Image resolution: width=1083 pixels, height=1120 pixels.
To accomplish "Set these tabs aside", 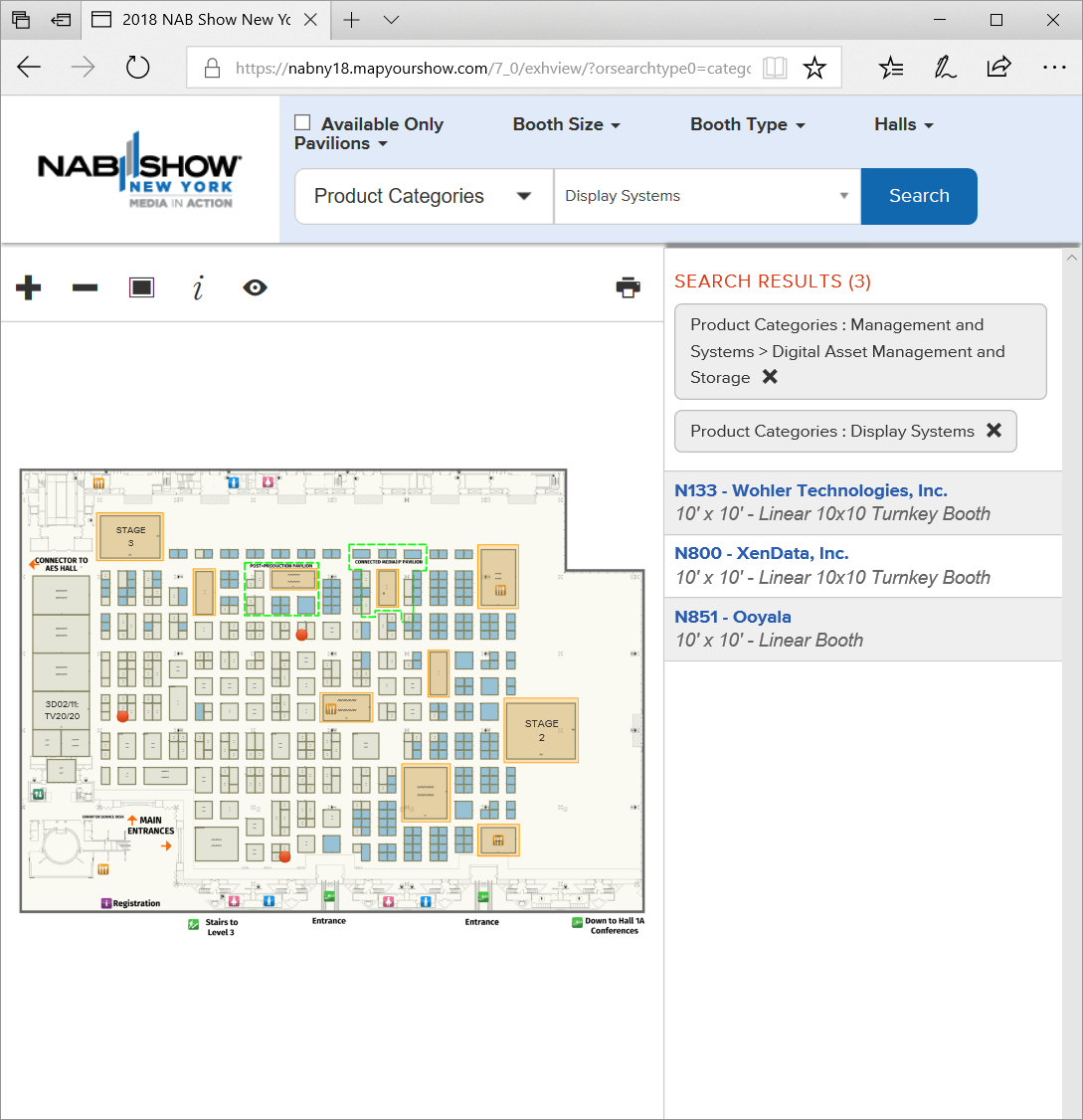I will click(61, 20).
